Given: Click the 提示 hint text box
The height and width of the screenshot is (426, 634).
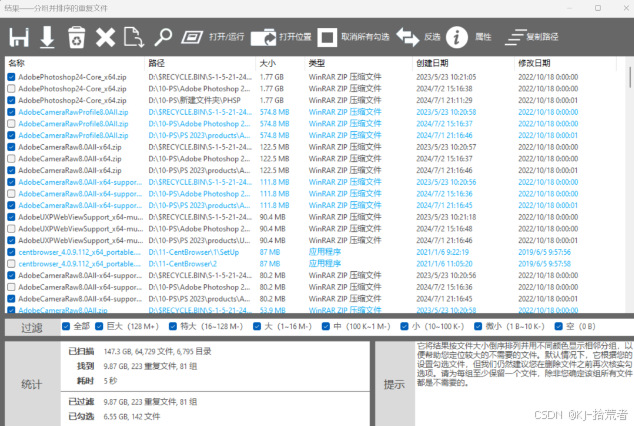Looking at the screenshot, I should tap(524, 383).
